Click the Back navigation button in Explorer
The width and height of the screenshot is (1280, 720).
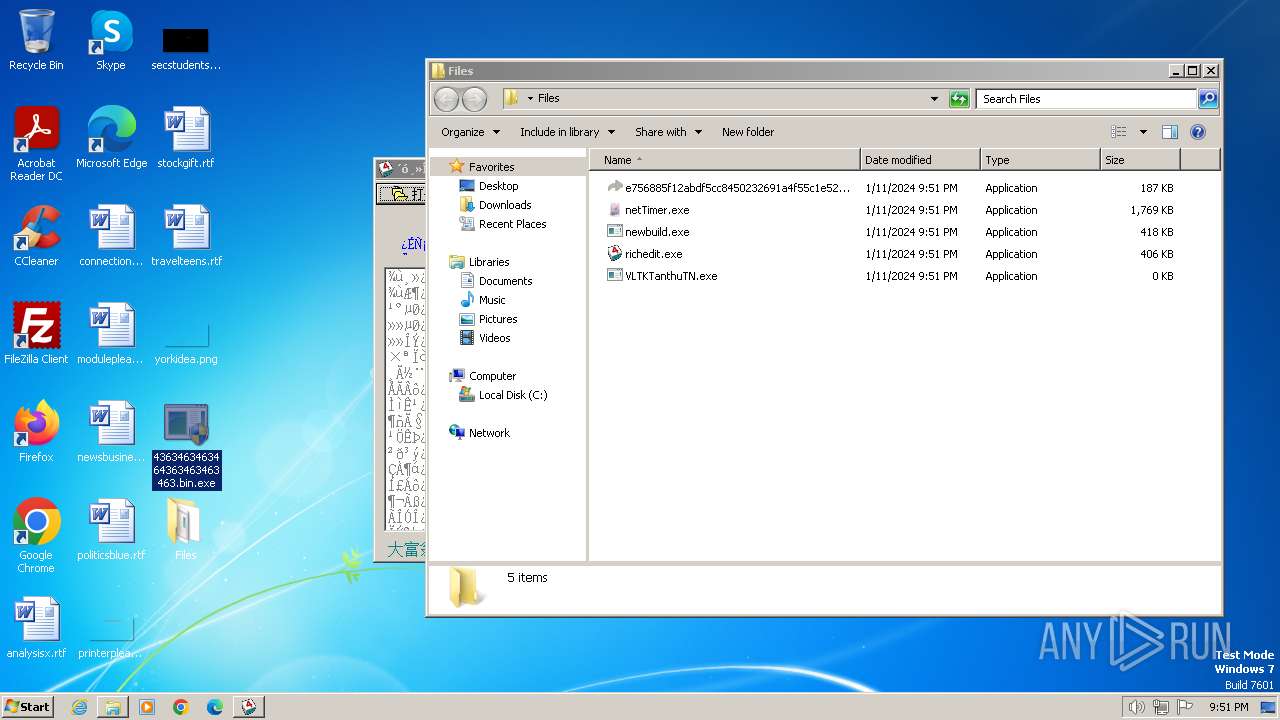446,98
